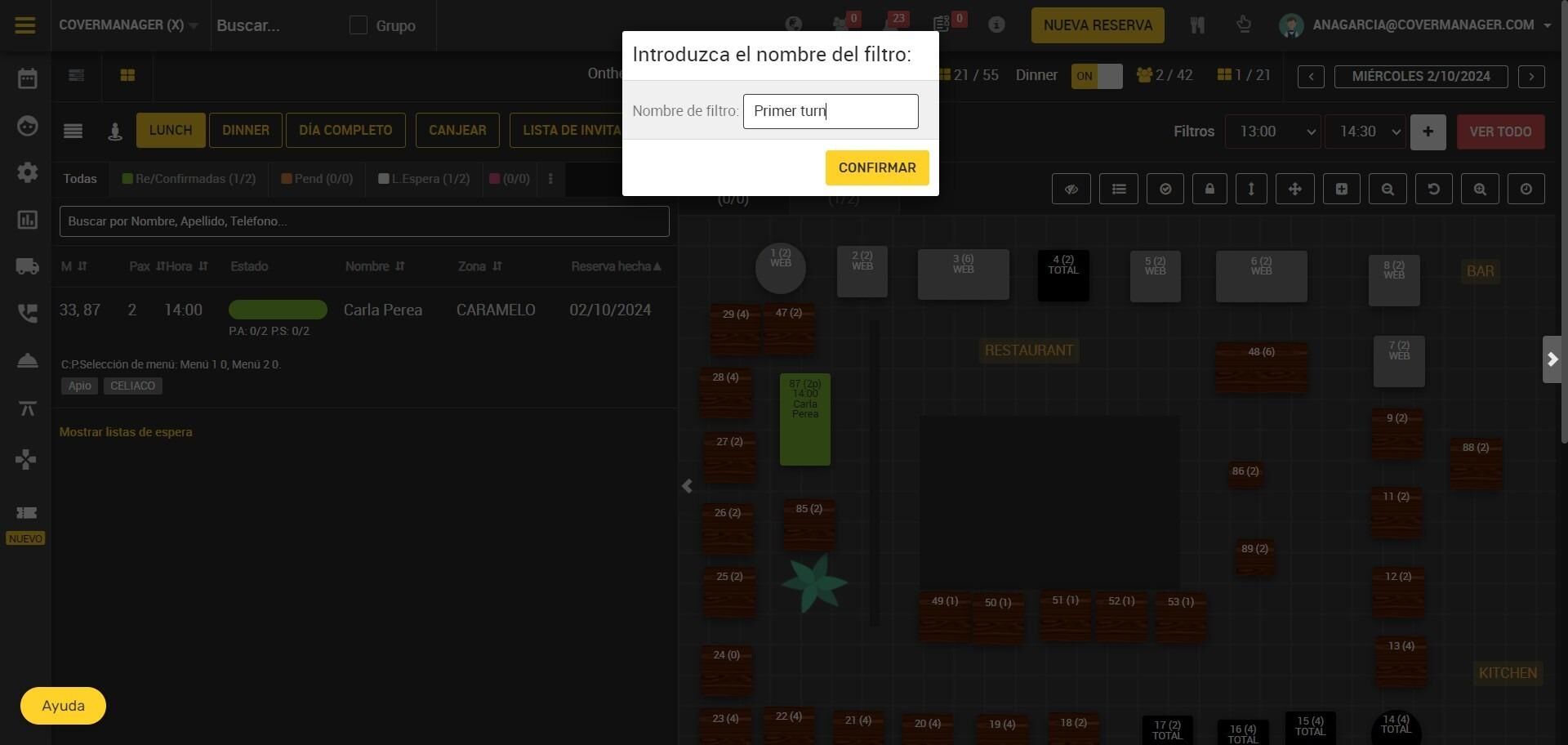Open the calendar sidebar icon
This screenshot has height=745, width=1568.
[x=27, y=78]
